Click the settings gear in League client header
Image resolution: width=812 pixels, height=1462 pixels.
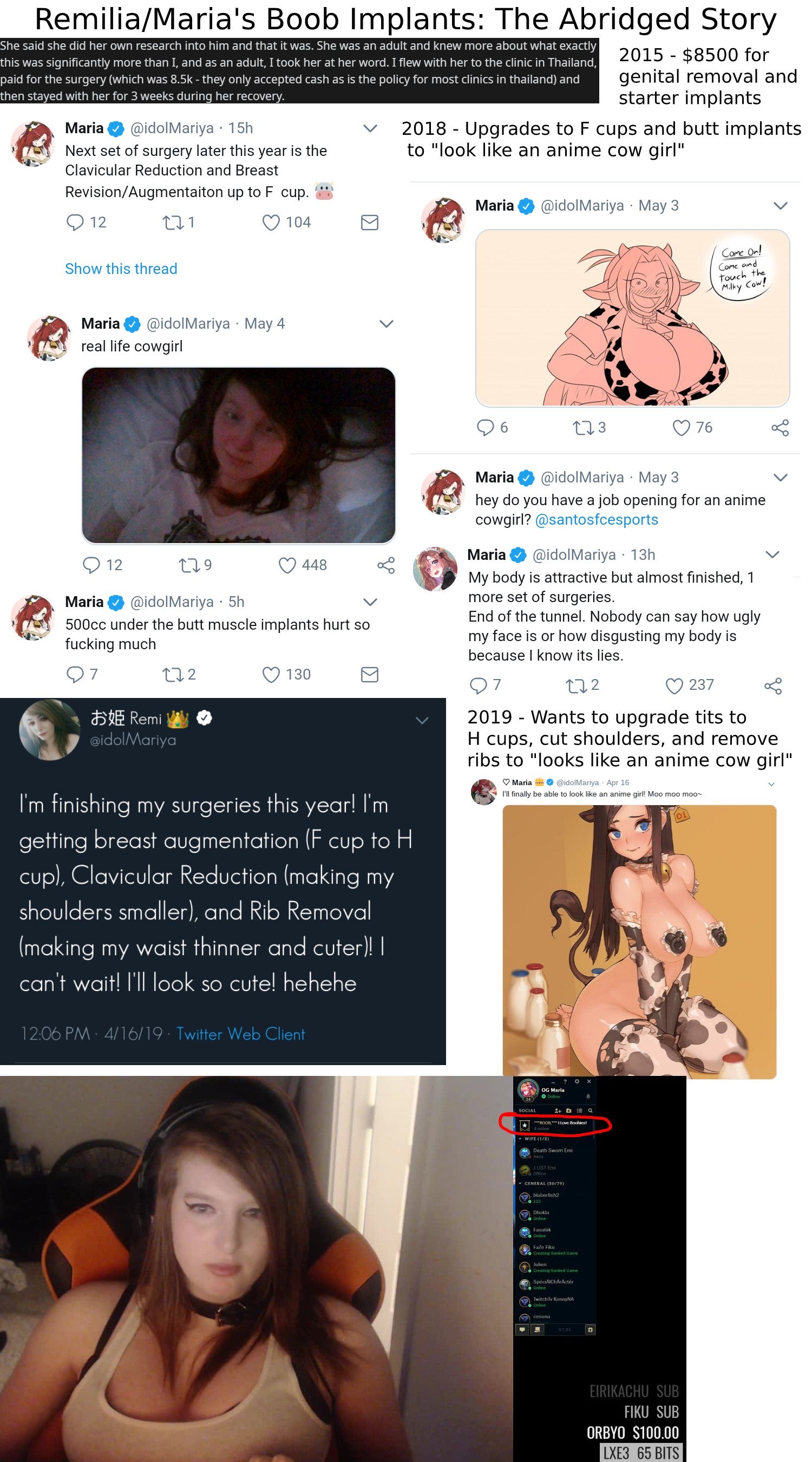577,1081
